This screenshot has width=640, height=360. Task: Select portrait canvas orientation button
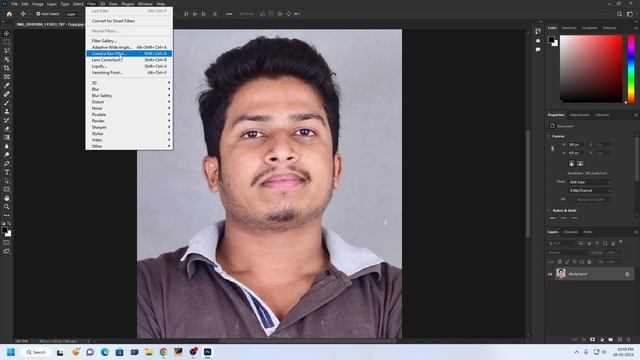[x=571, y=163]
